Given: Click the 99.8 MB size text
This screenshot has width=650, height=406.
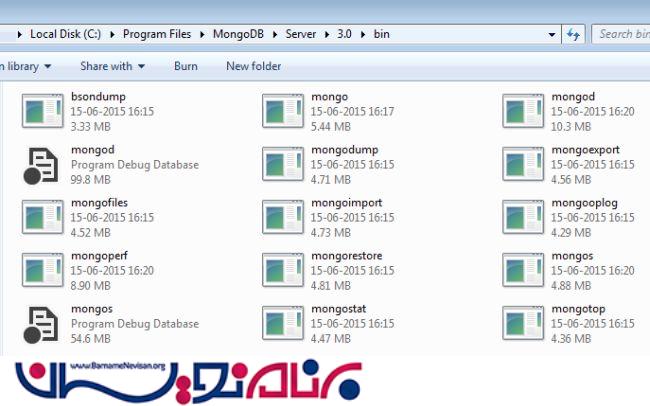Looking at the screenshot, I should click(x=90, y=180).
